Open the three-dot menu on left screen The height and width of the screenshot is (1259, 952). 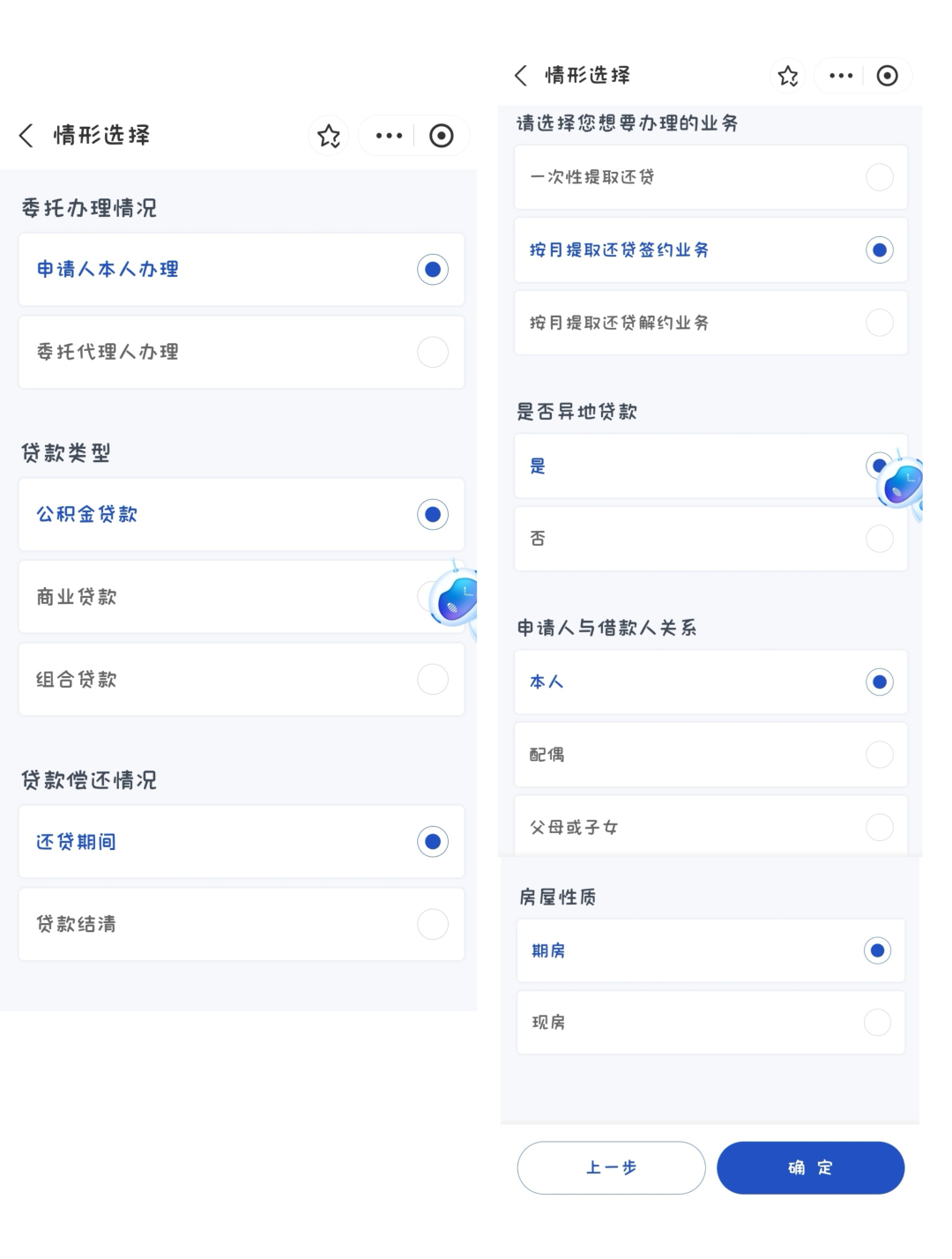click(x=389, y=136)
